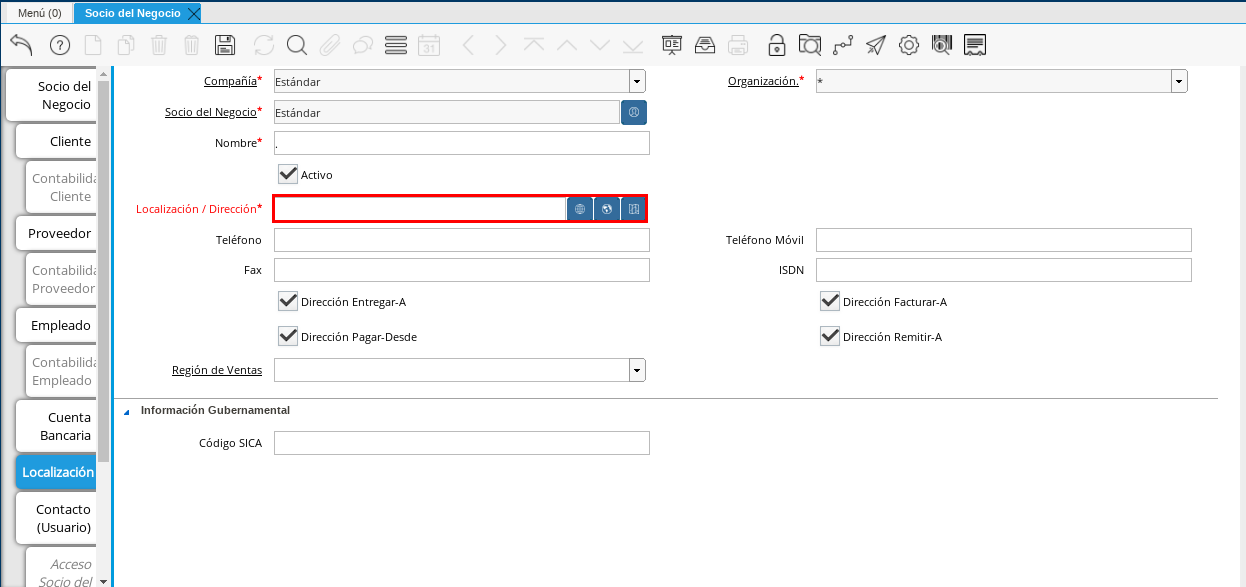The height and width of the screenshot is (587, 1246).
Task: Click the map icon in Localización field
Action: tap(634, 209)
